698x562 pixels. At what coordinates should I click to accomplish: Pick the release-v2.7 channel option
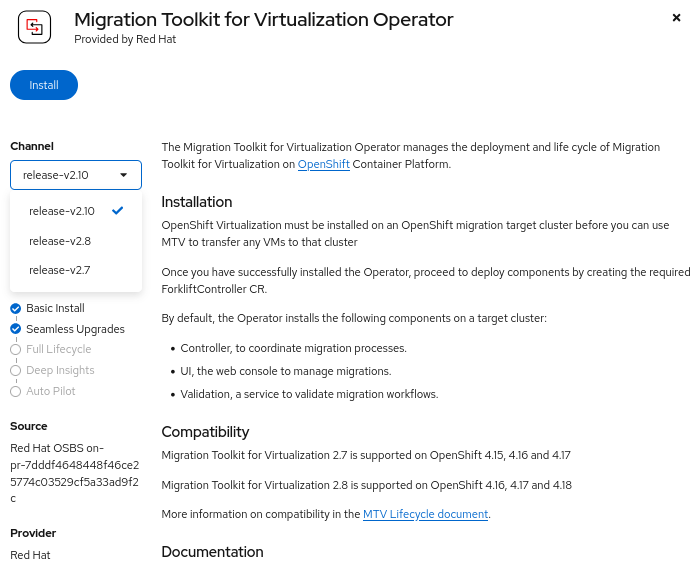click(x=60, y=270)
